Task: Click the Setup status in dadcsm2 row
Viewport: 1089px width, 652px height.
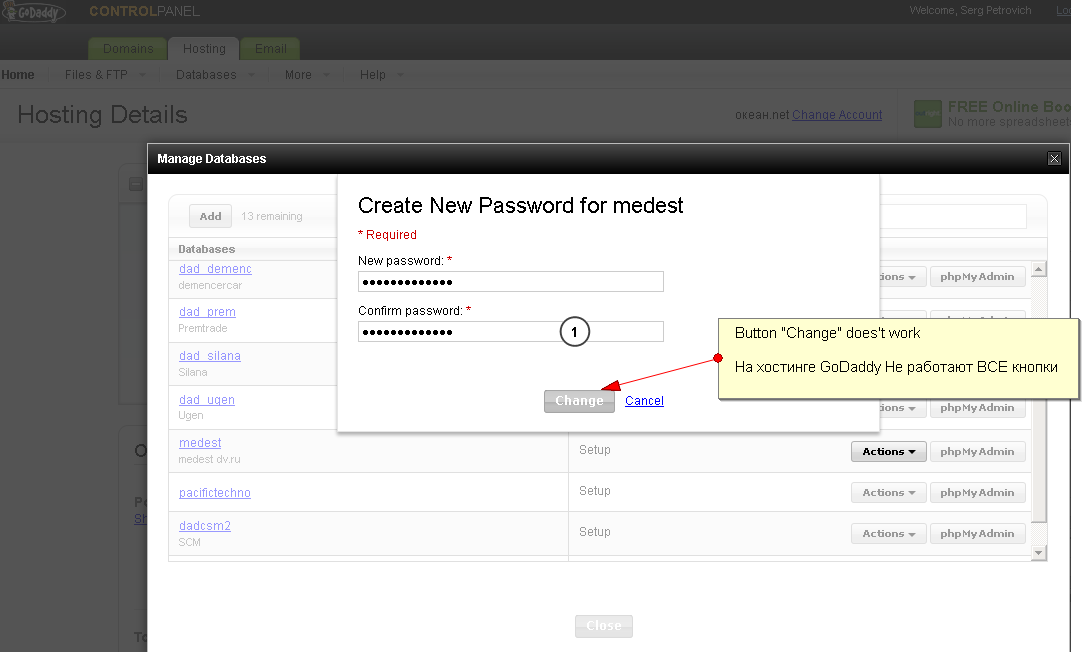Action: [595, 532]
